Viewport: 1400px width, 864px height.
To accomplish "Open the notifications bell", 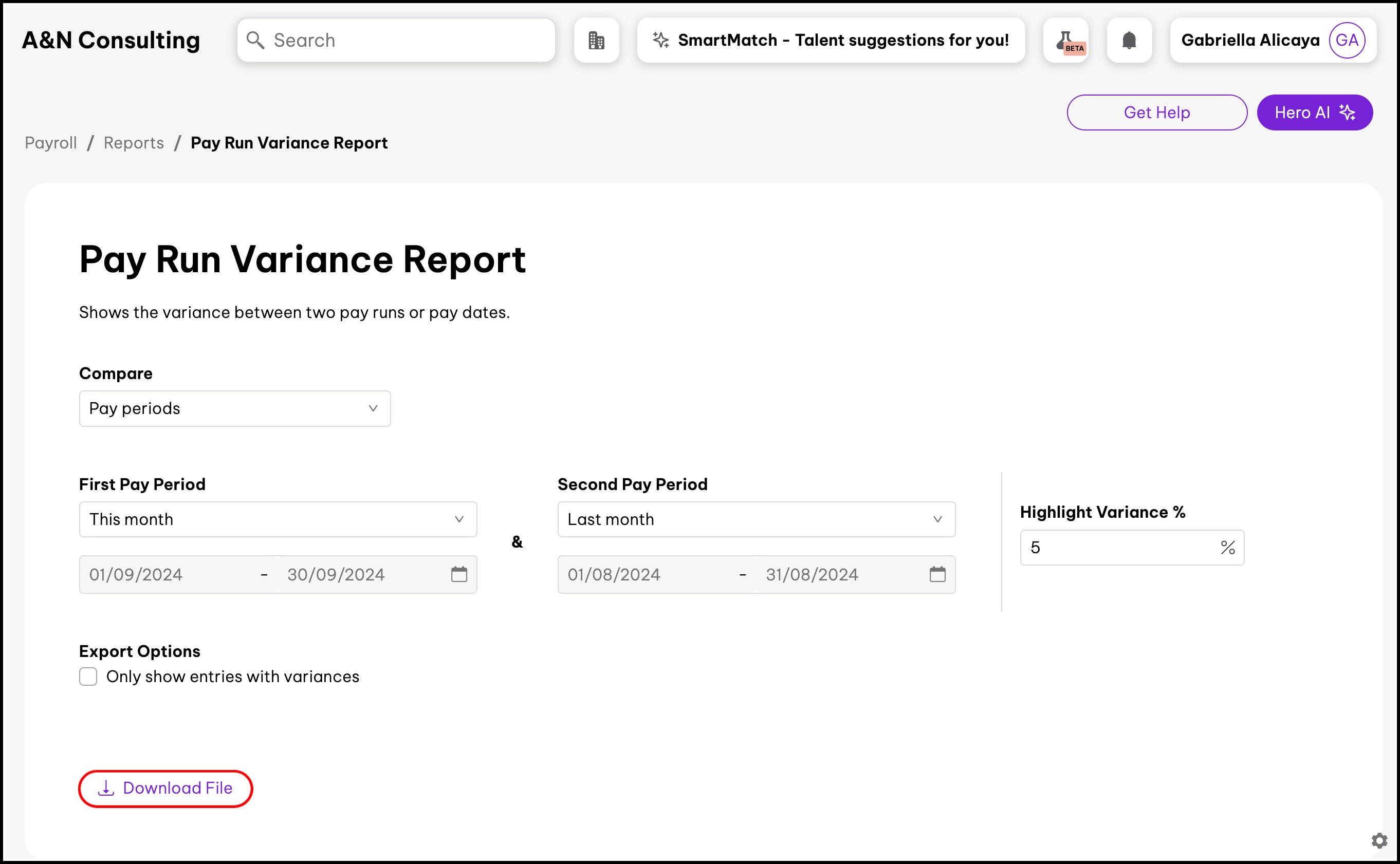I will [x=1129, y=40].
